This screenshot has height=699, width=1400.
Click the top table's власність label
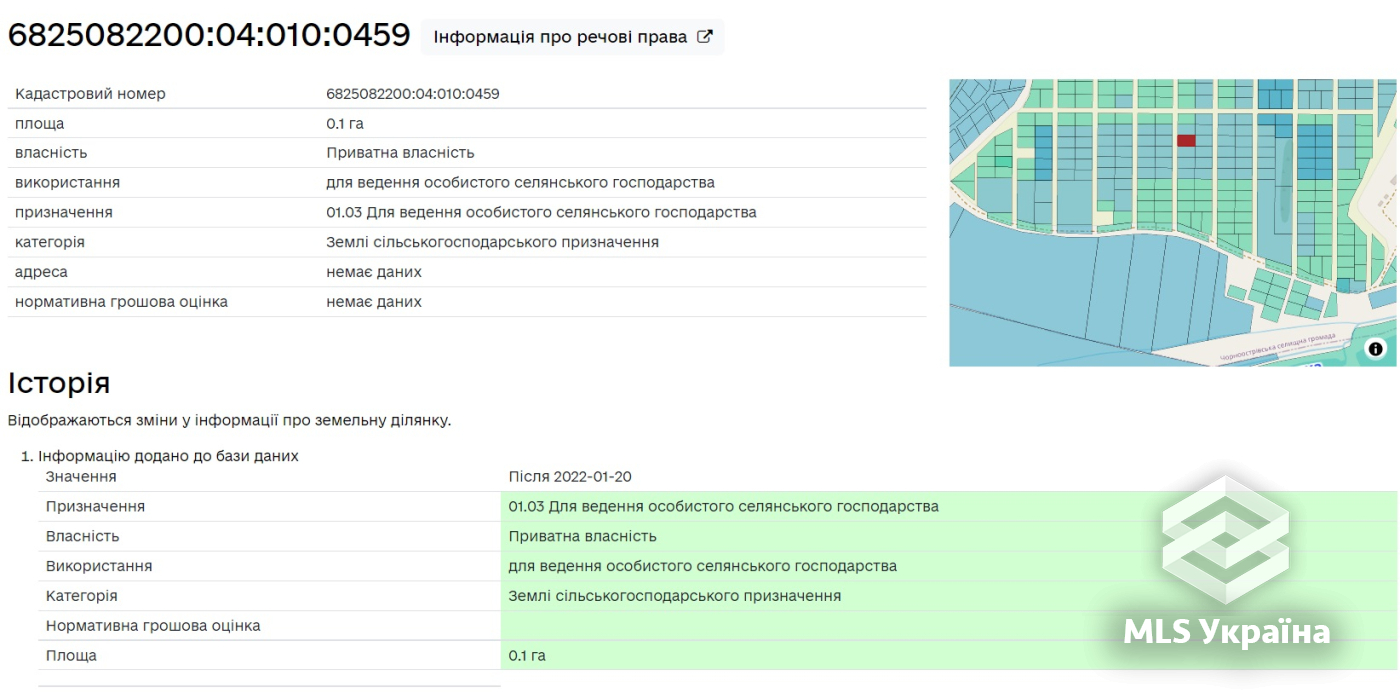pyautogui.click(x=51, y=153)
